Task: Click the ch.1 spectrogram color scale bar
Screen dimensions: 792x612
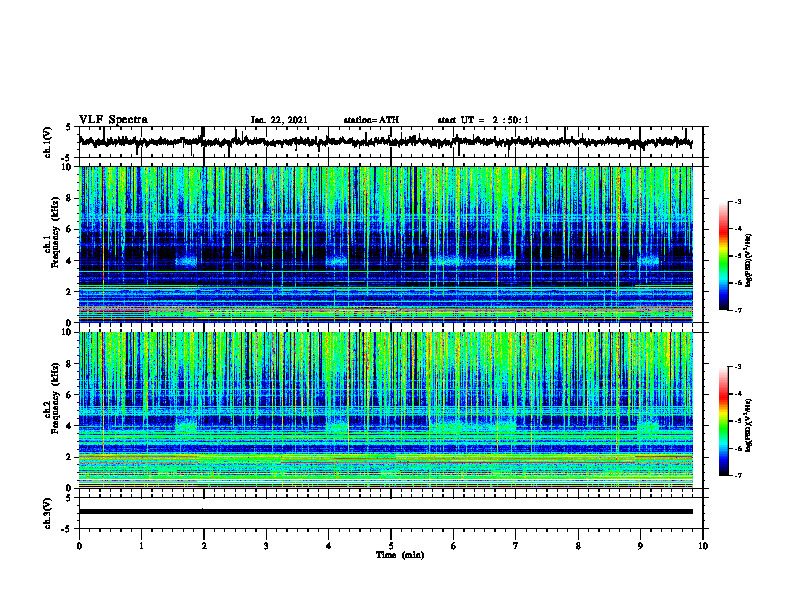Action: 724,256
